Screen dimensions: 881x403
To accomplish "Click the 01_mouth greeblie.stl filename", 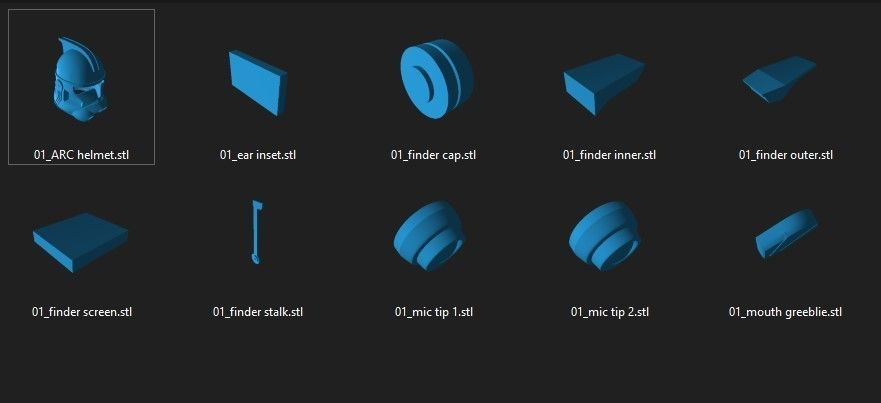I will coord(785,311).
